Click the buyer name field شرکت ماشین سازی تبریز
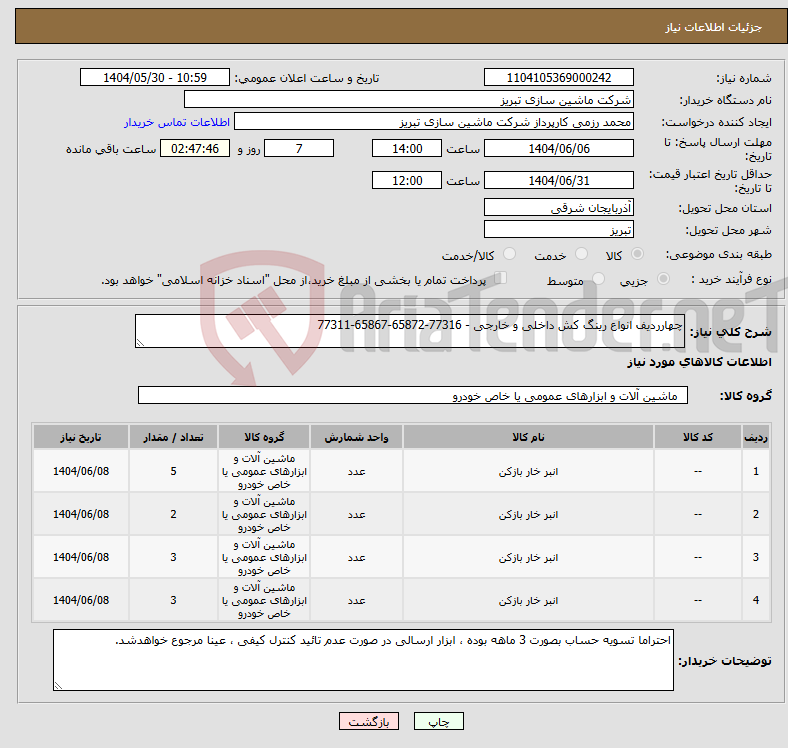788x748 pixels. 409,100
